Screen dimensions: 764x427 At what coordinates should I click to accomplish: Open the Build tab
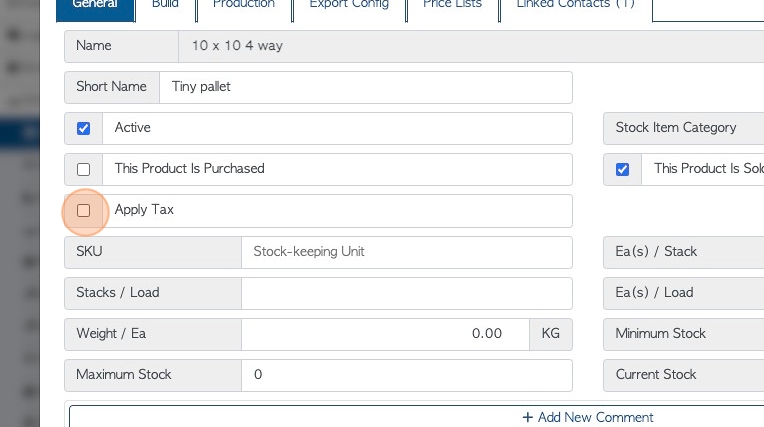coord(165,9)
